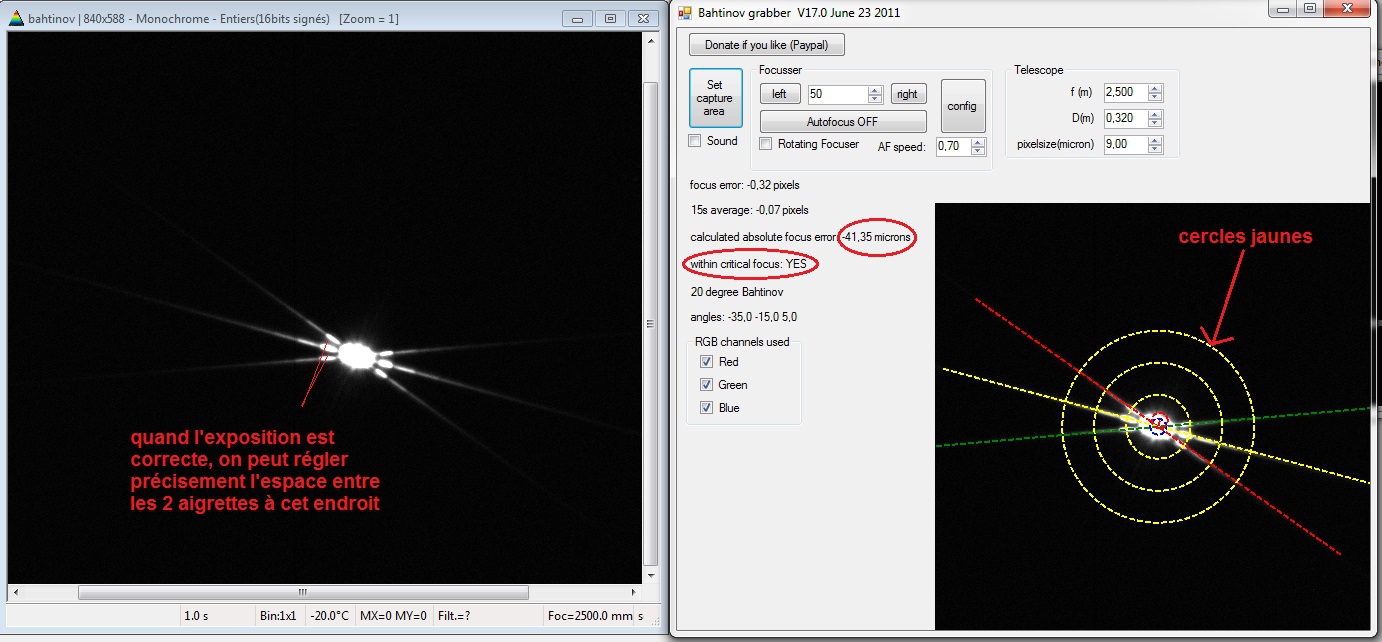1382x642 pixels.
Task: Click the within critical focus: YES text
Action: click(749, 264)
